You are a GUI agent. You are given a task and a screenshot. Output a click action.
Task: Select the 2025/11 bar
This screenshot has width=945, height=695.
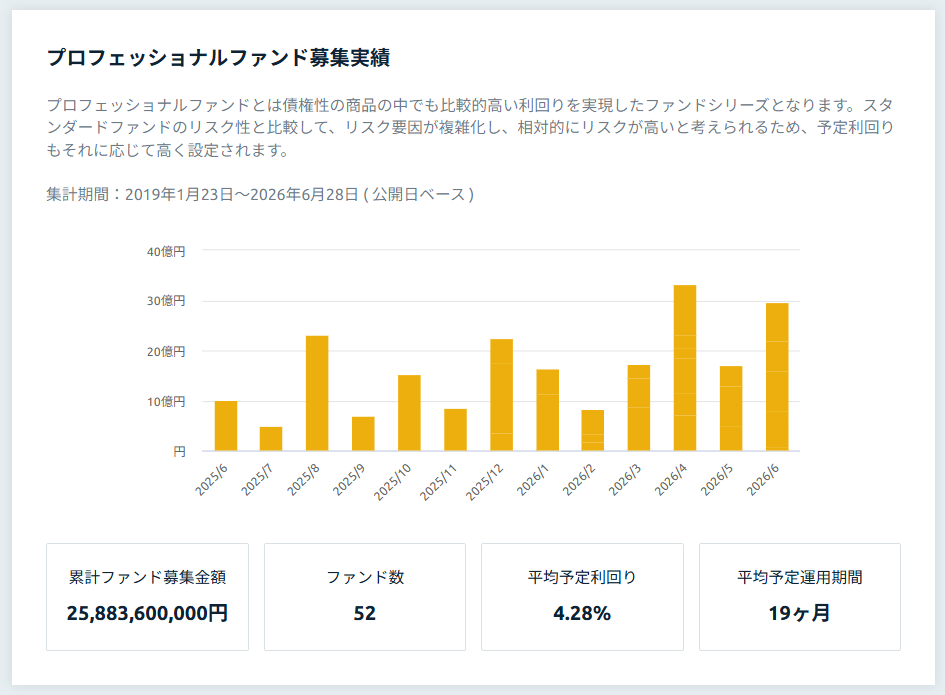click(x=456, y=430)
